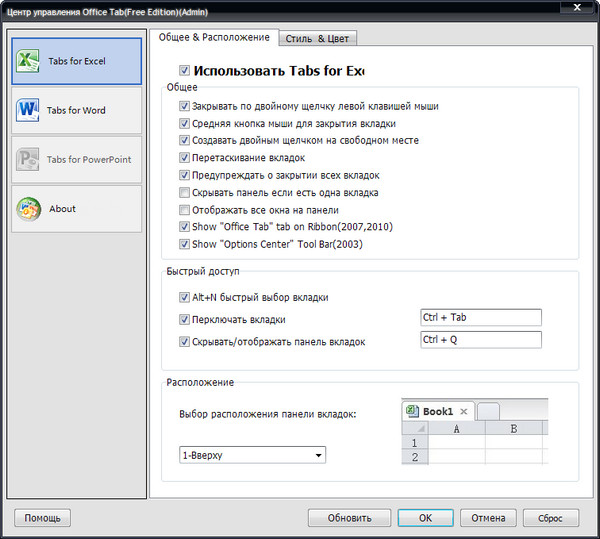The width and height of the screenshot is (600, 539).
Task: Click the About icon in sidebar
Action: 27,209
